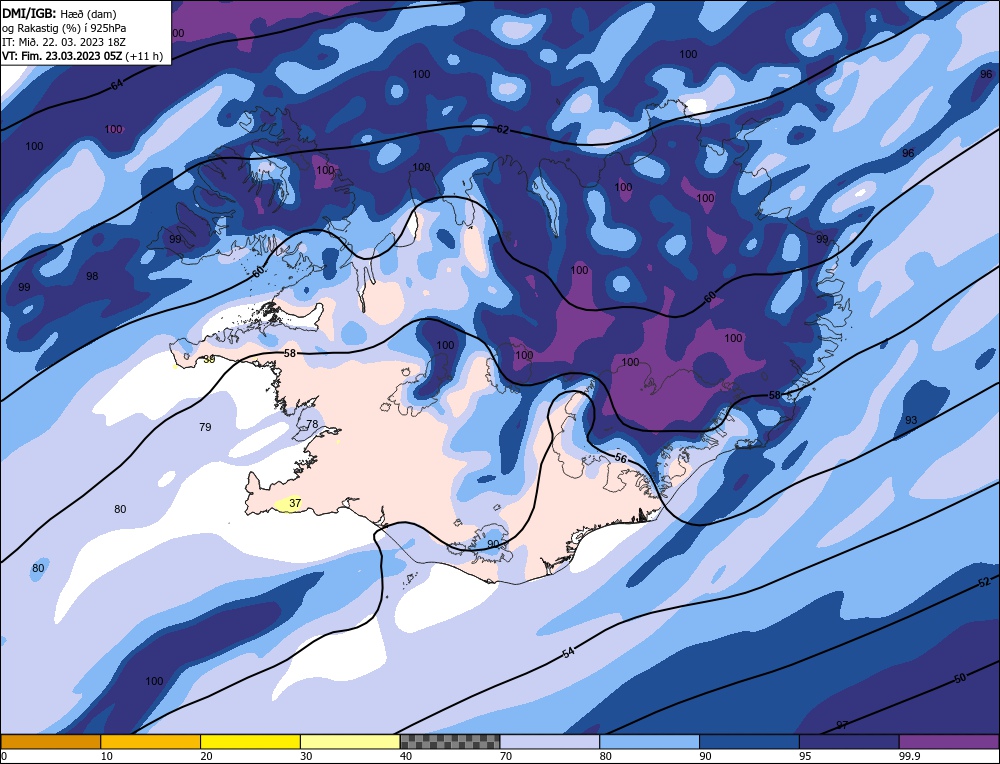Image resolution: width=1000 pixels, height=764 pixels.
Task: Click the humidity value 78
Action: coord(312,424)
